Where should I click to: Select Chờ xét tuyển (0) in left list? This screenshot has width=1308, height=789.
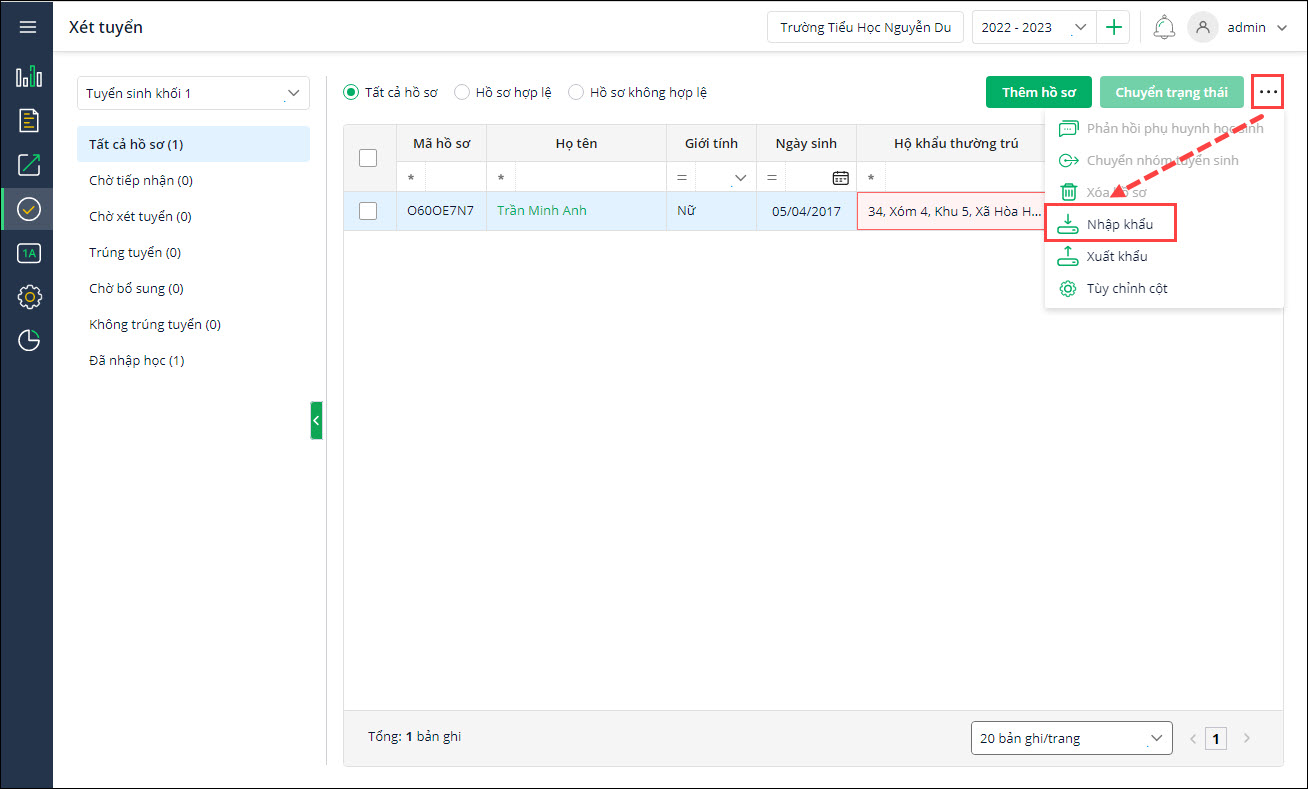193,216
